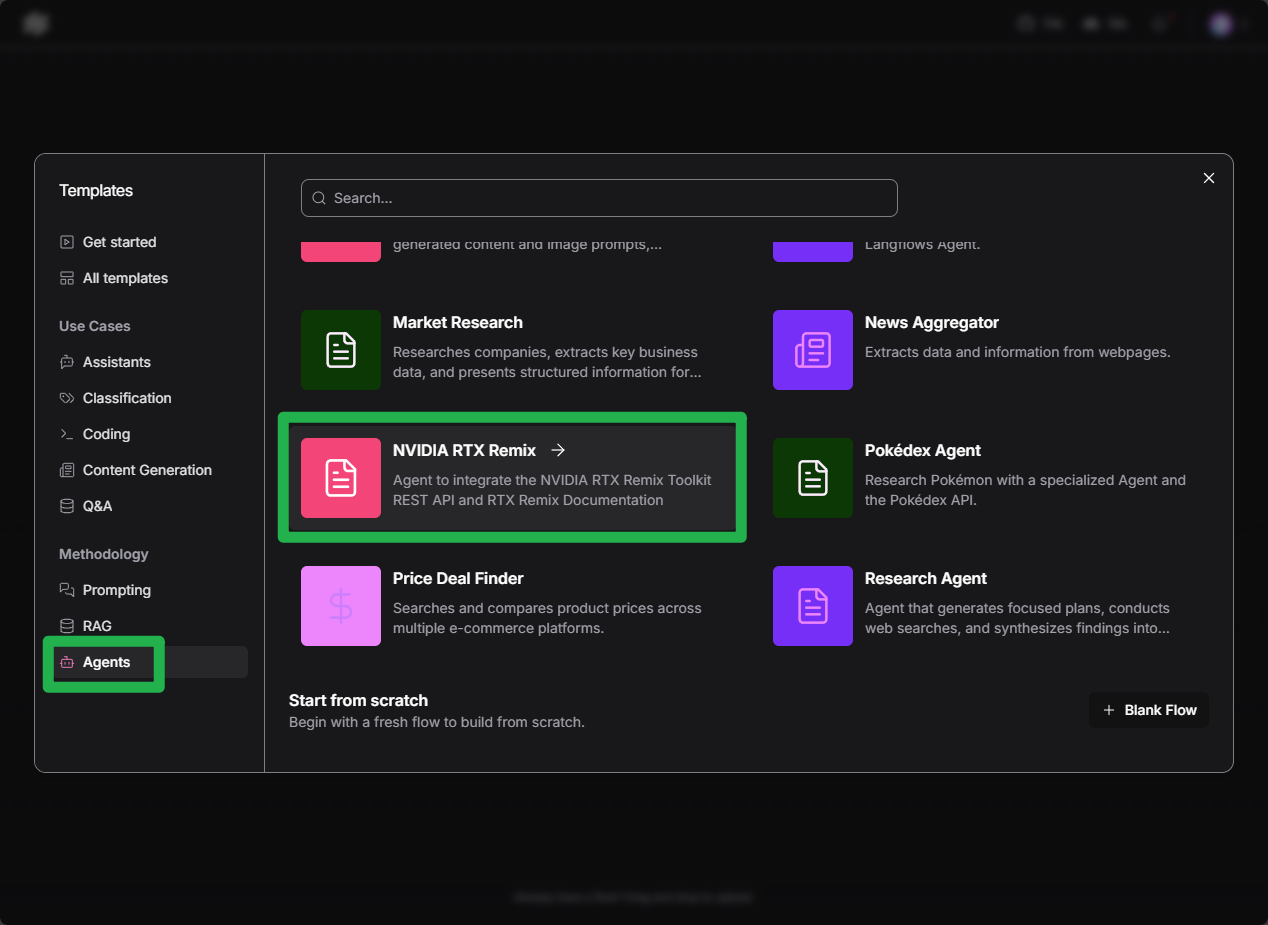Click the Langflow logo in the top bar
This screenshot has width=1268, height=925.
[35, 23]
